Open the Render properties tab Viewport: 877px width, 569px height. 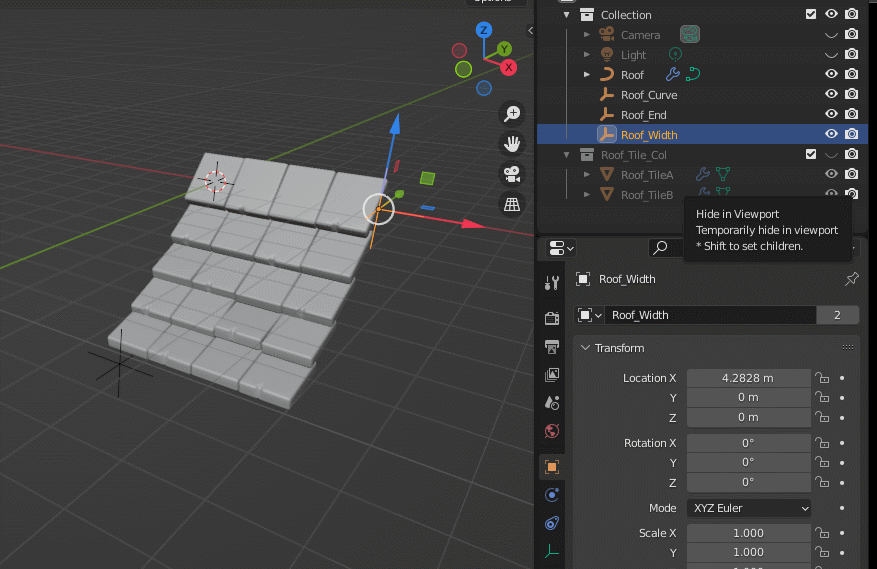pos(552,318)
